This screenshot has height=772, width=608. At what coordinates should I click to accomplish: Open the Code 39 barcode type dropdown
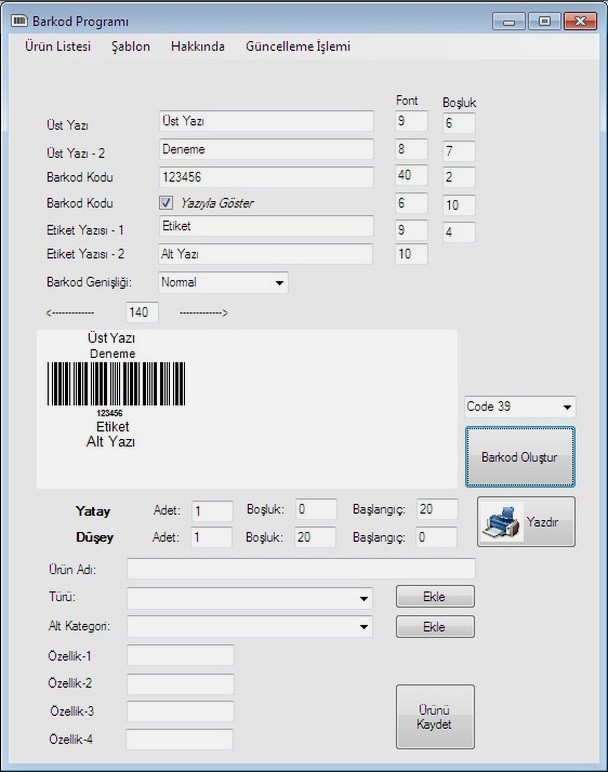[520, 407]
